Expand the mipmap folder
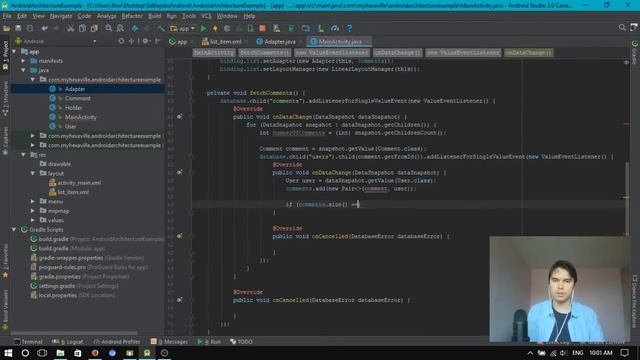This screenshot has width=640, height=360. (x=33, y=211)
